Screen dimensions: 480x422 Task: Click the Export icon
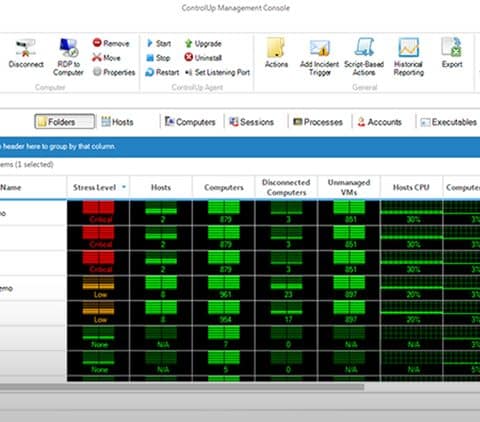(x=452, y=53)
